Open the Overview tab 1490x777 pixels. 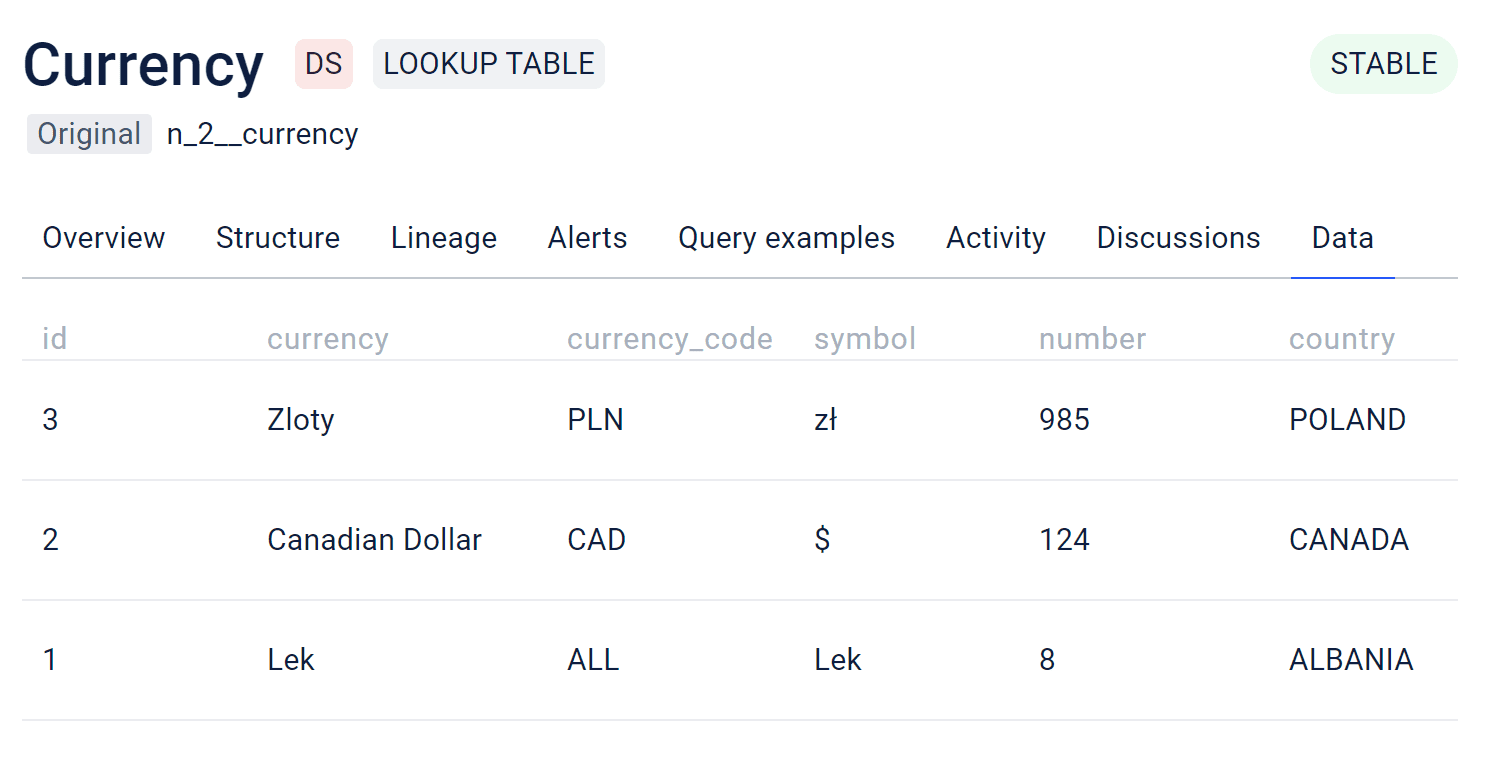(x=104, y=238)
